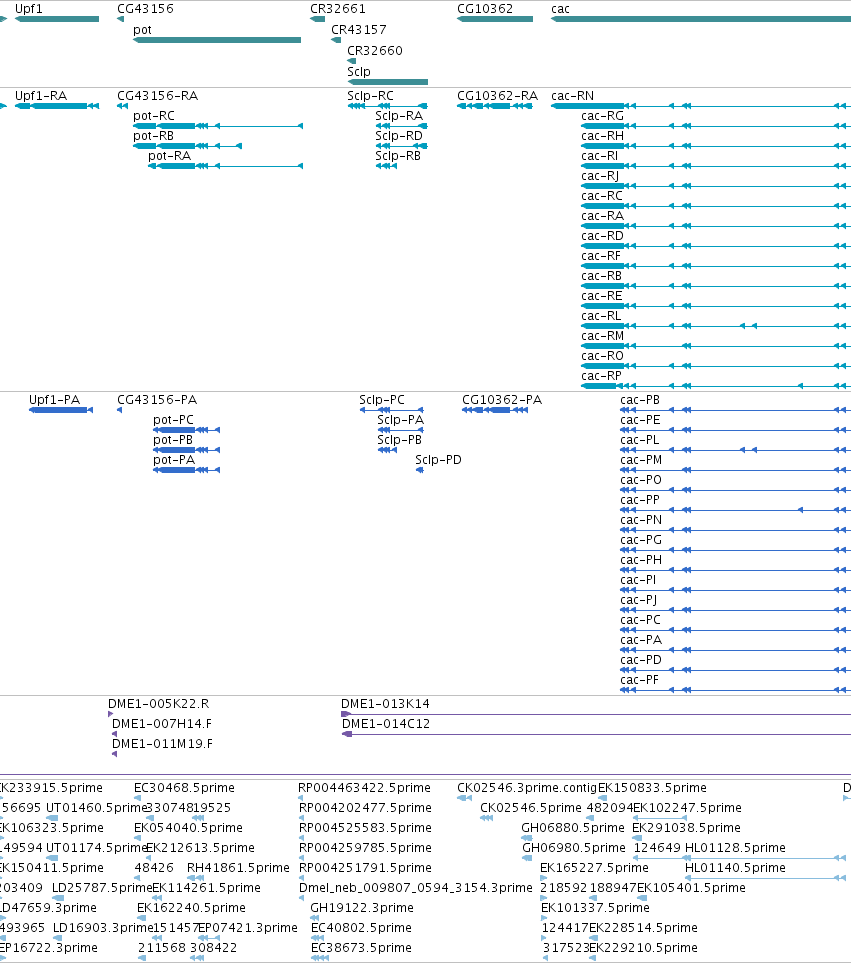This screenshot has width=851, height=963.
Task: Select the Sclp-RB transcript label
Action: pos(398,155)
